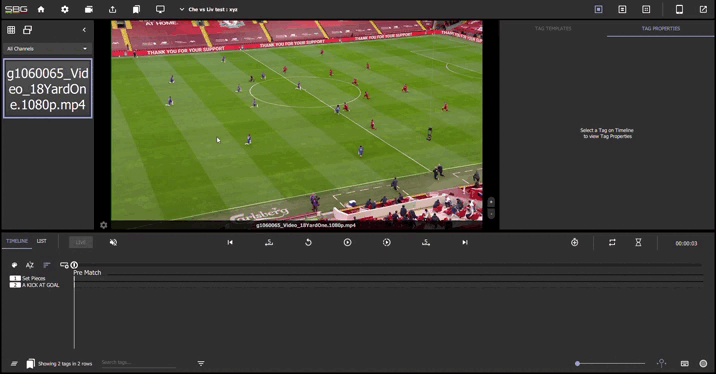716x374 pixels.
Task: Click the stacked windows icon in channels panel
Action: tap(27, 30)
